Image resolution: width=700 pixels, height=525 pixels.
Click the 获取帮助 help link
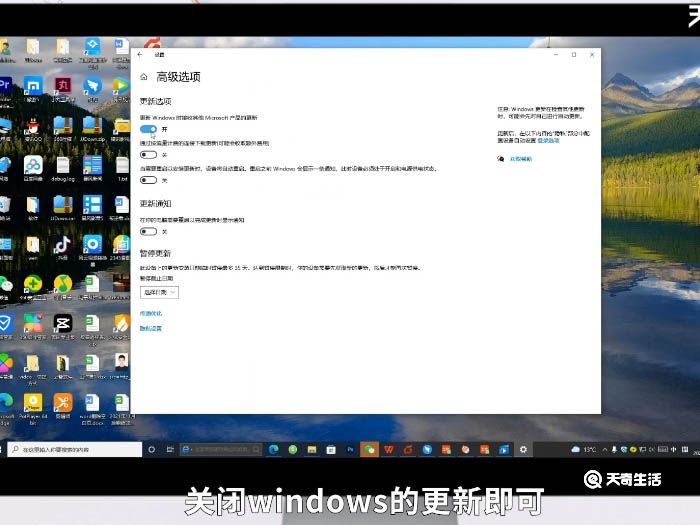(x=521, y=159)
